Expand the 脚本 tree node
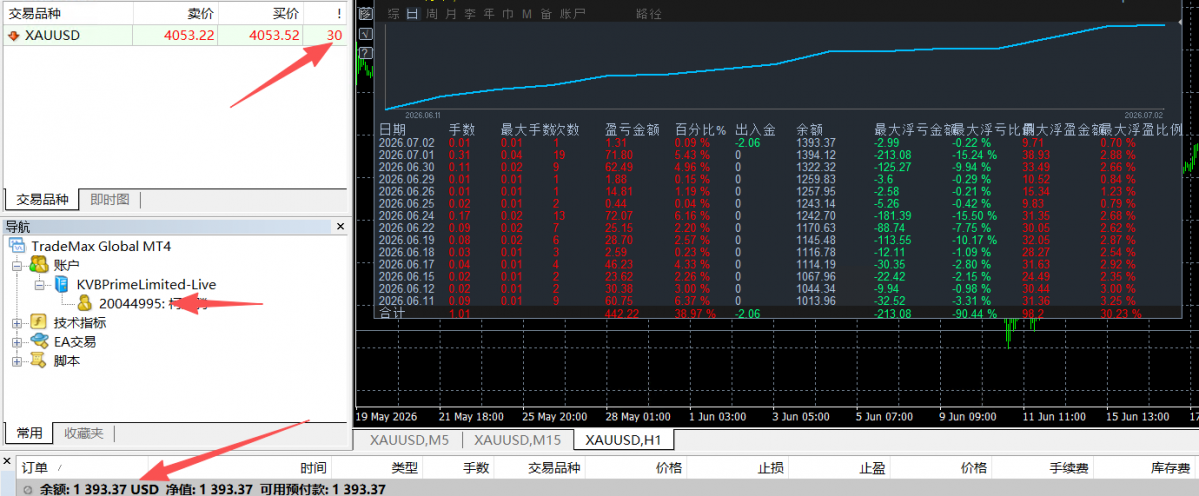The height and width of the screenshot is (496, 1199). click(17, 361)
